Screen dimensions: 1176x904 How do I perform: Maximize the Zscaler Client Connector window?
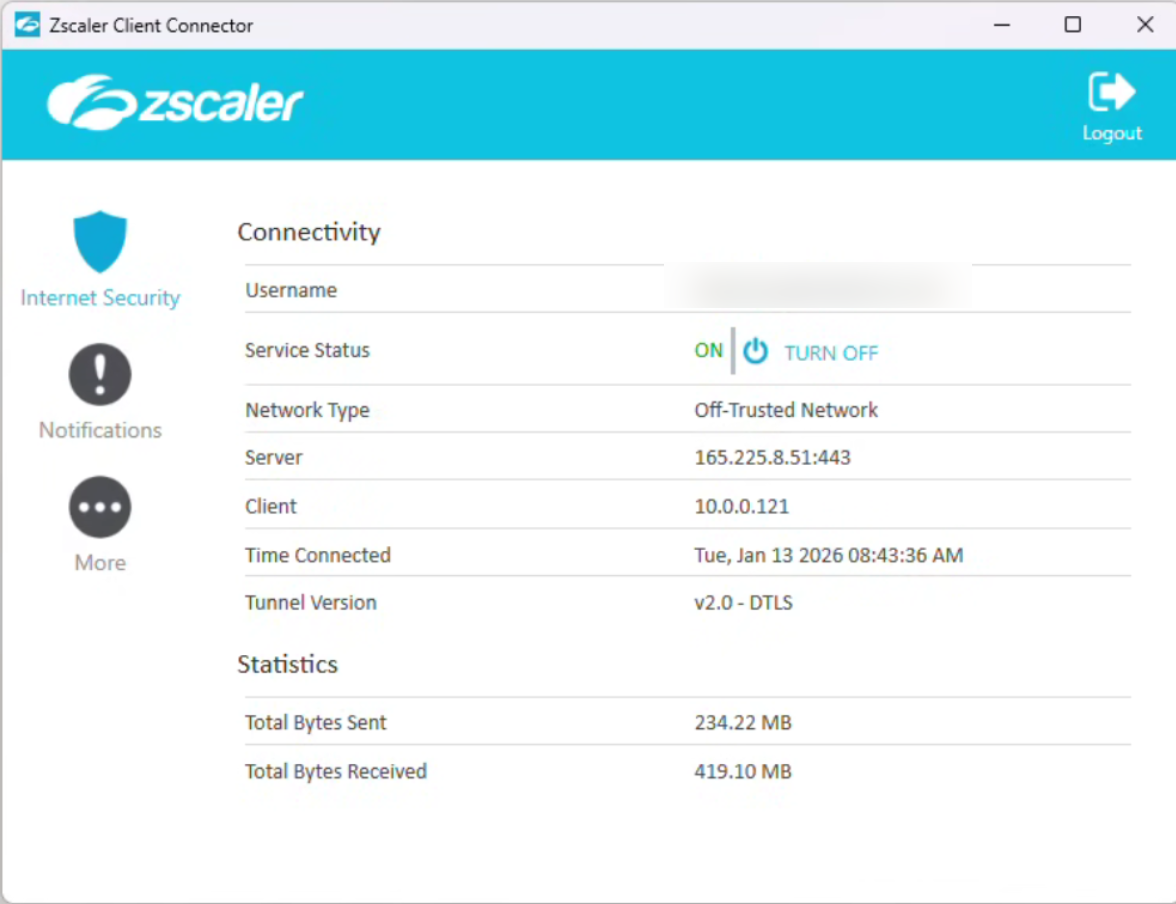[x=1073, y=25]
